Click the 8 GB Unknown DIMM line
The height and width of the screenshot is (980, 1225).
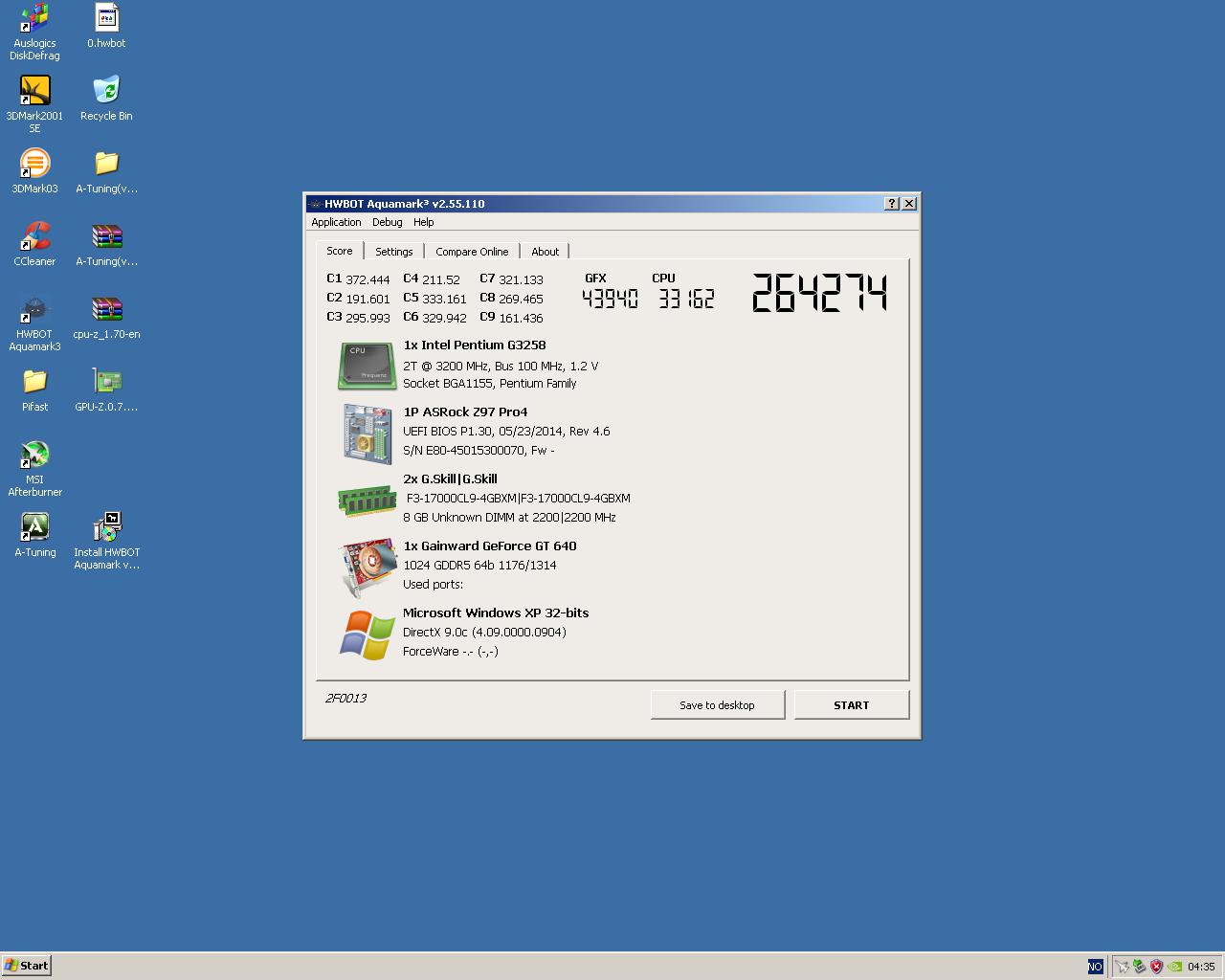click(509, 518)
